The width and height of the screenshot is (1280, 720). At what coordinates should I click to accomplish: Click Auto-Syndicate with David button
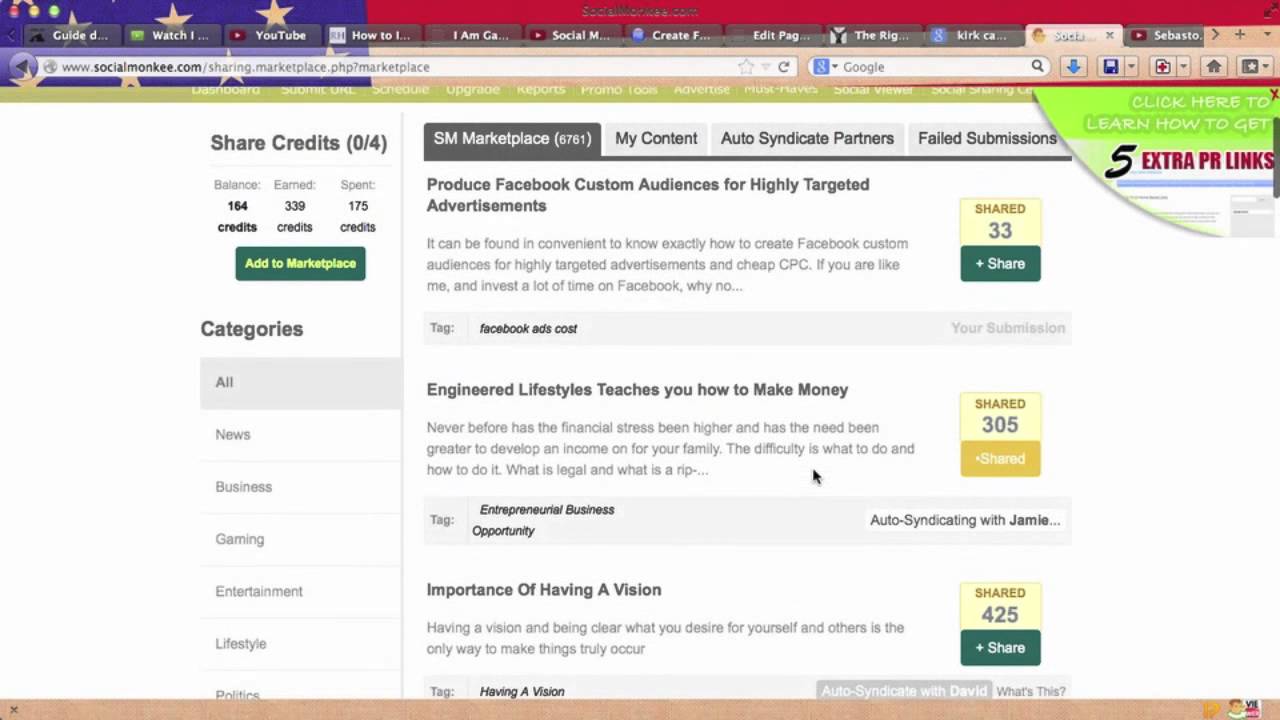coord(904,691)
